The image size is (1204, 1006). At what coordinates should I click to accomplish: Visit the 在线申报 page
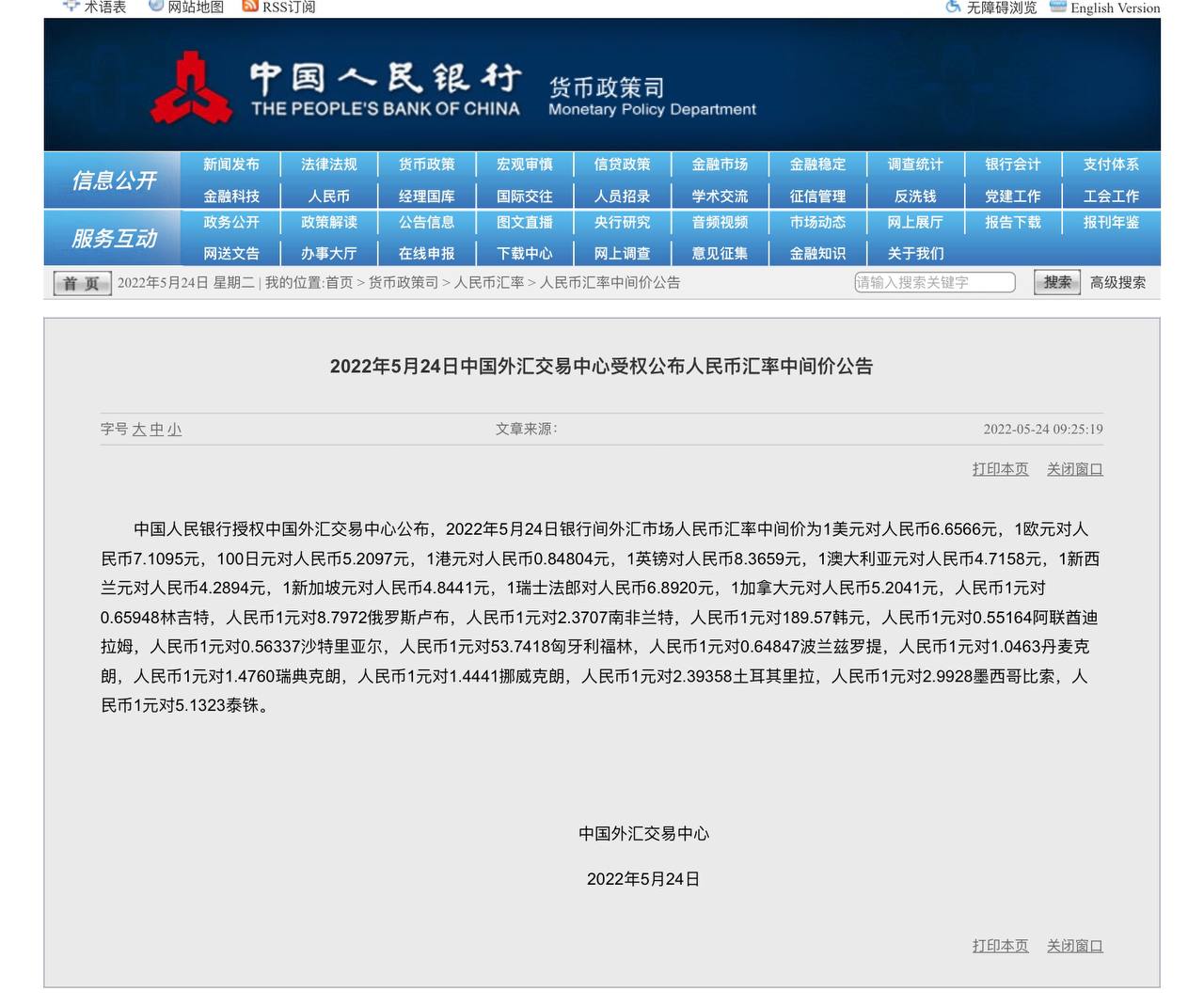tap(426, 254)
